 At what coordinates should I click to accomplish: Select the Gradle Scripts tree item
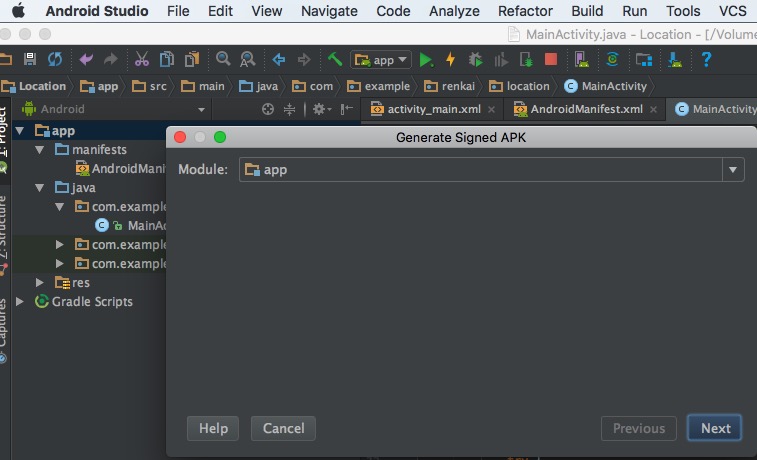84,301
